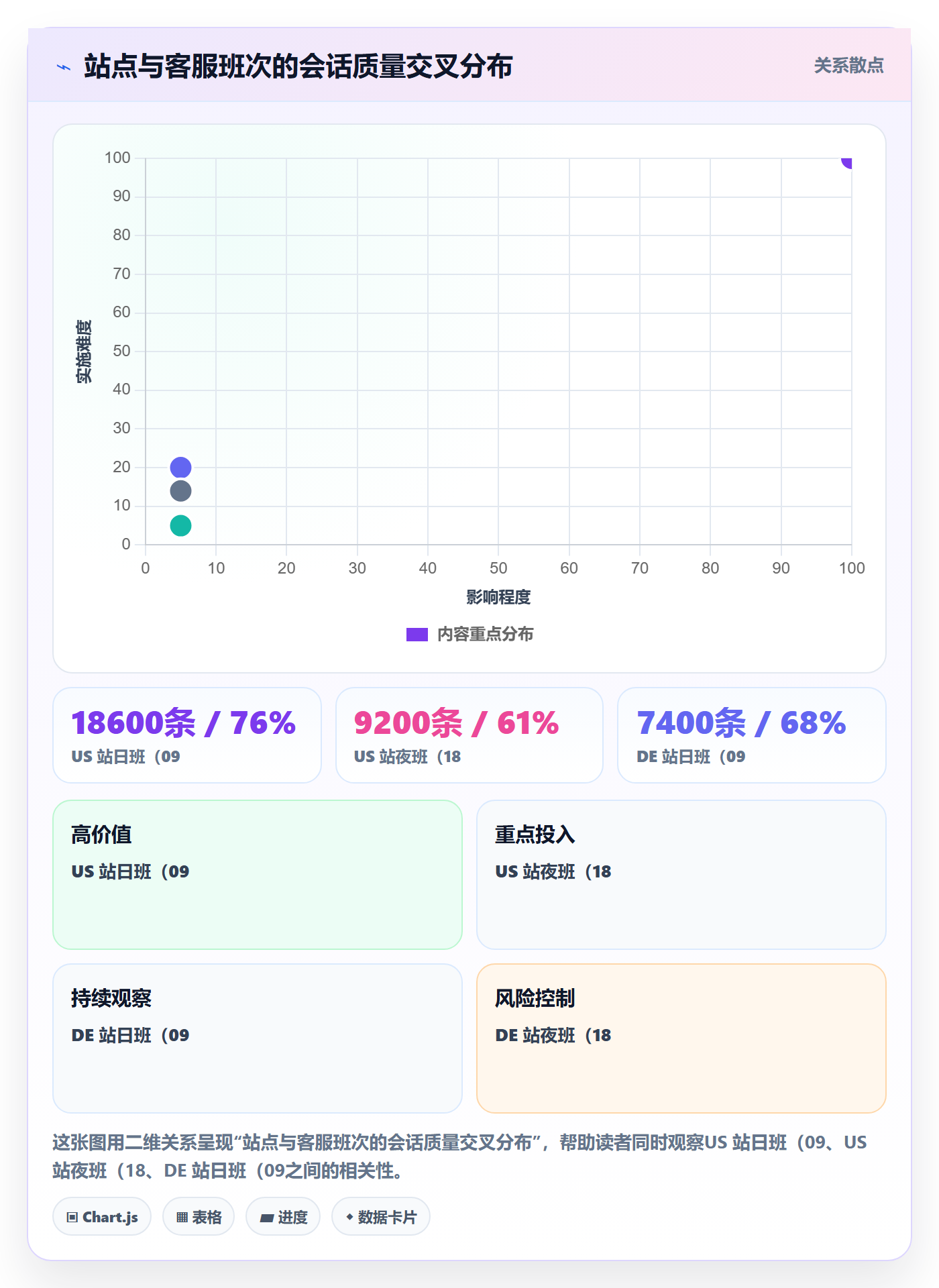Select the 风险控制 quadrant card
This screenshot has height=1288, width=939.
click(681, 1038)
